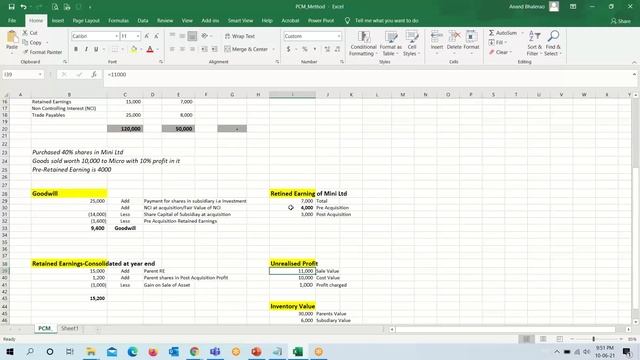Open Sort & Filter menu
Image resolution: width=640 pixels, height=360 pixels.
pos(534,43)
